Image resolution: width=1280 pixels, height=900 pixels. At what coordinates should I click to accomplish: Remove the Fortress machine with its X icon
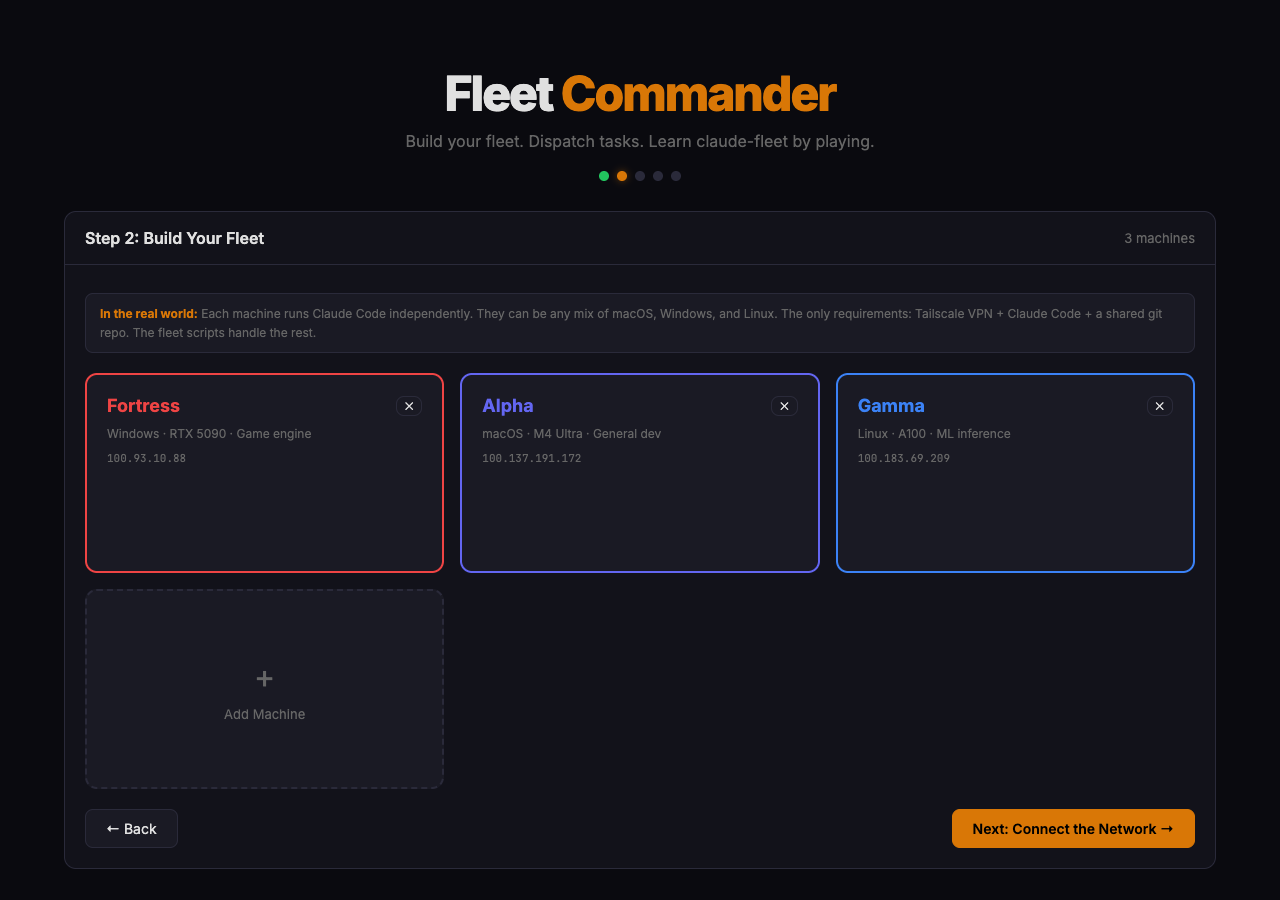click(x=409, y=406)
